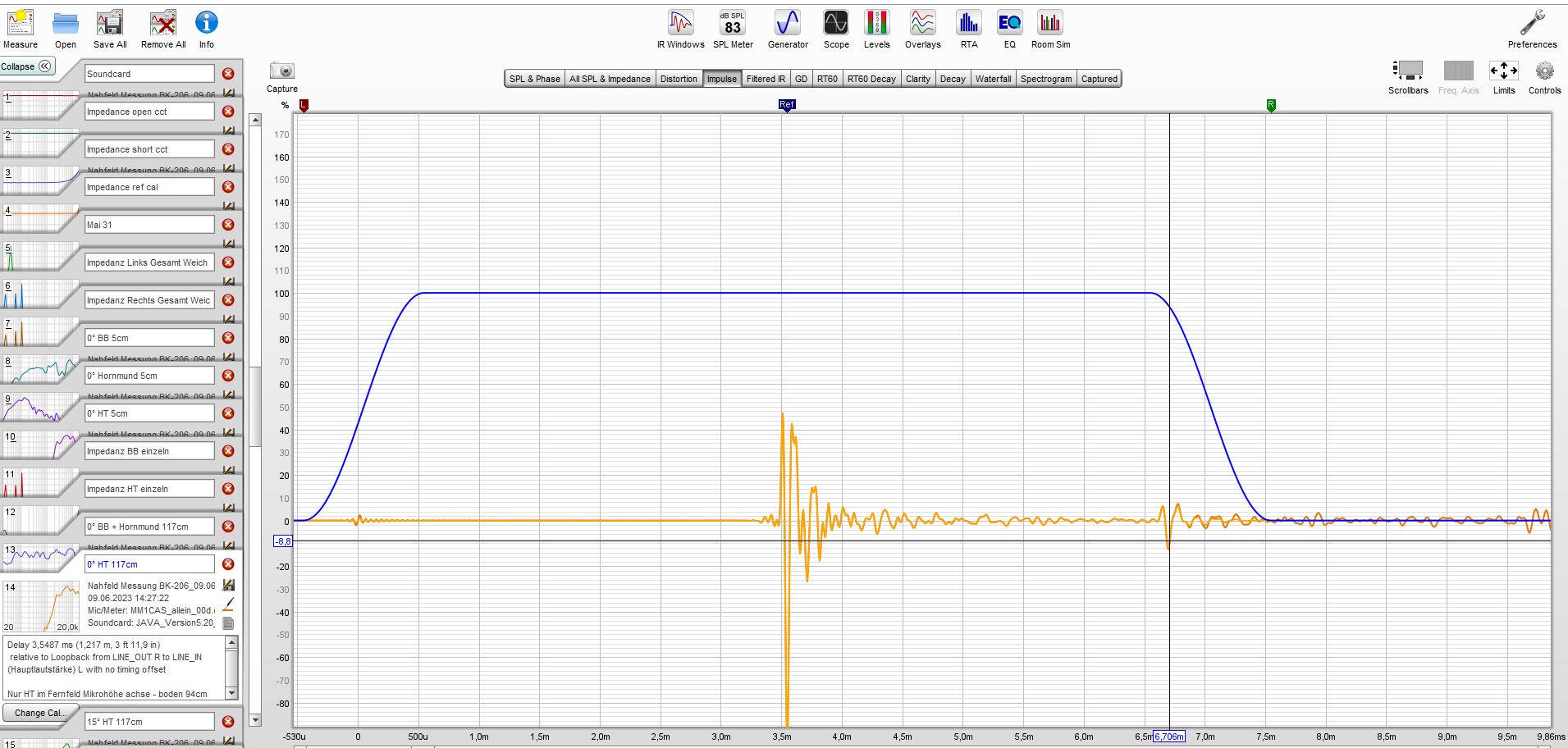Viewport: 1568px width, 748px height.
Task: Click the Delay 3,5487 ms notes text
Action: [84, 645]
